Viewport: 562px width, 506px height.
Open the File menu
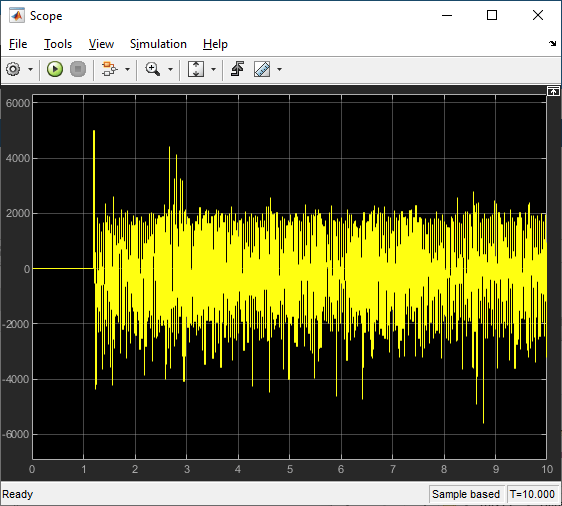[18, 44]
